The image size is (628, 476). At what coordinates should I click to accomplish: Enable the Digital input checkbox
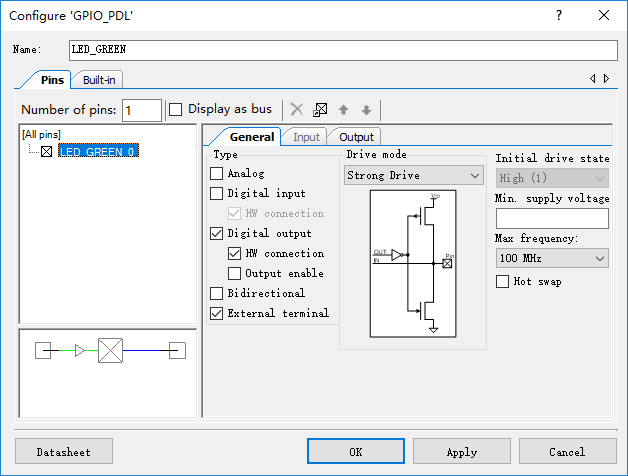pyautogui.click(x=217, y=194)
